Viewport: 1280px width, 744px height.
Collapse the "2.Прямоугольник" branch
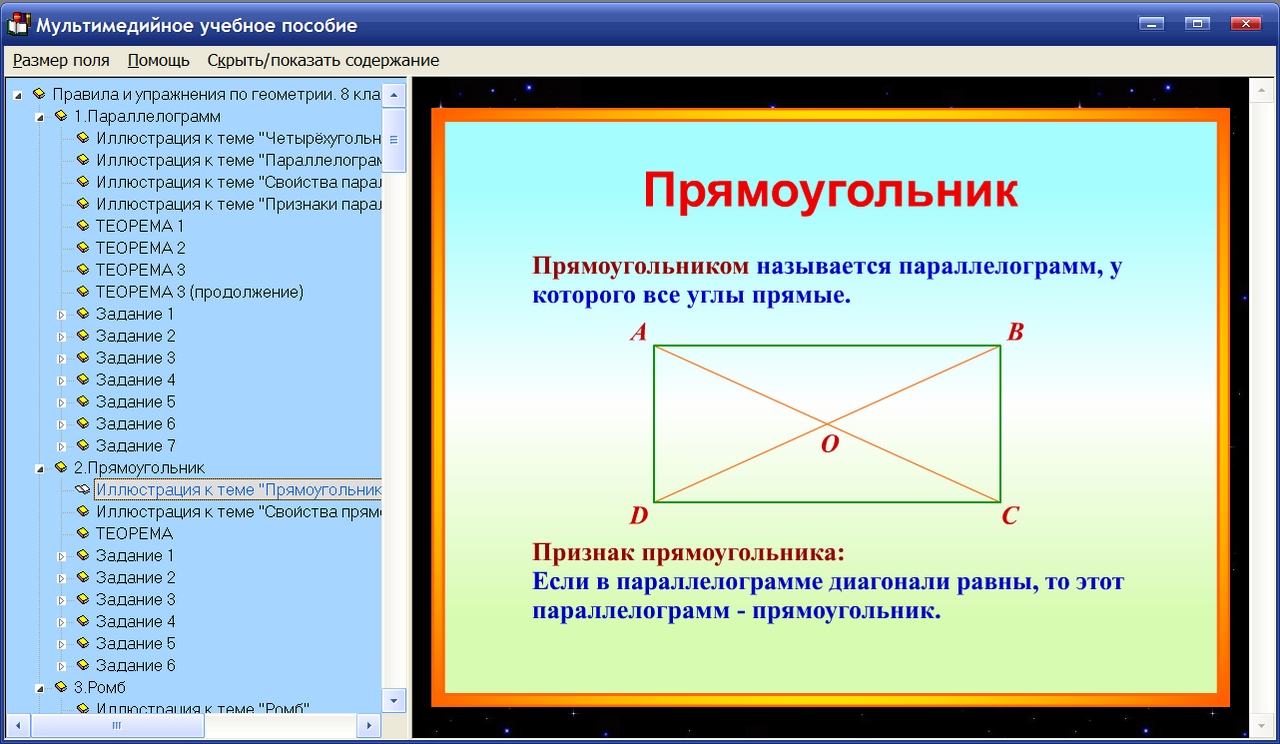coord(37,467)
